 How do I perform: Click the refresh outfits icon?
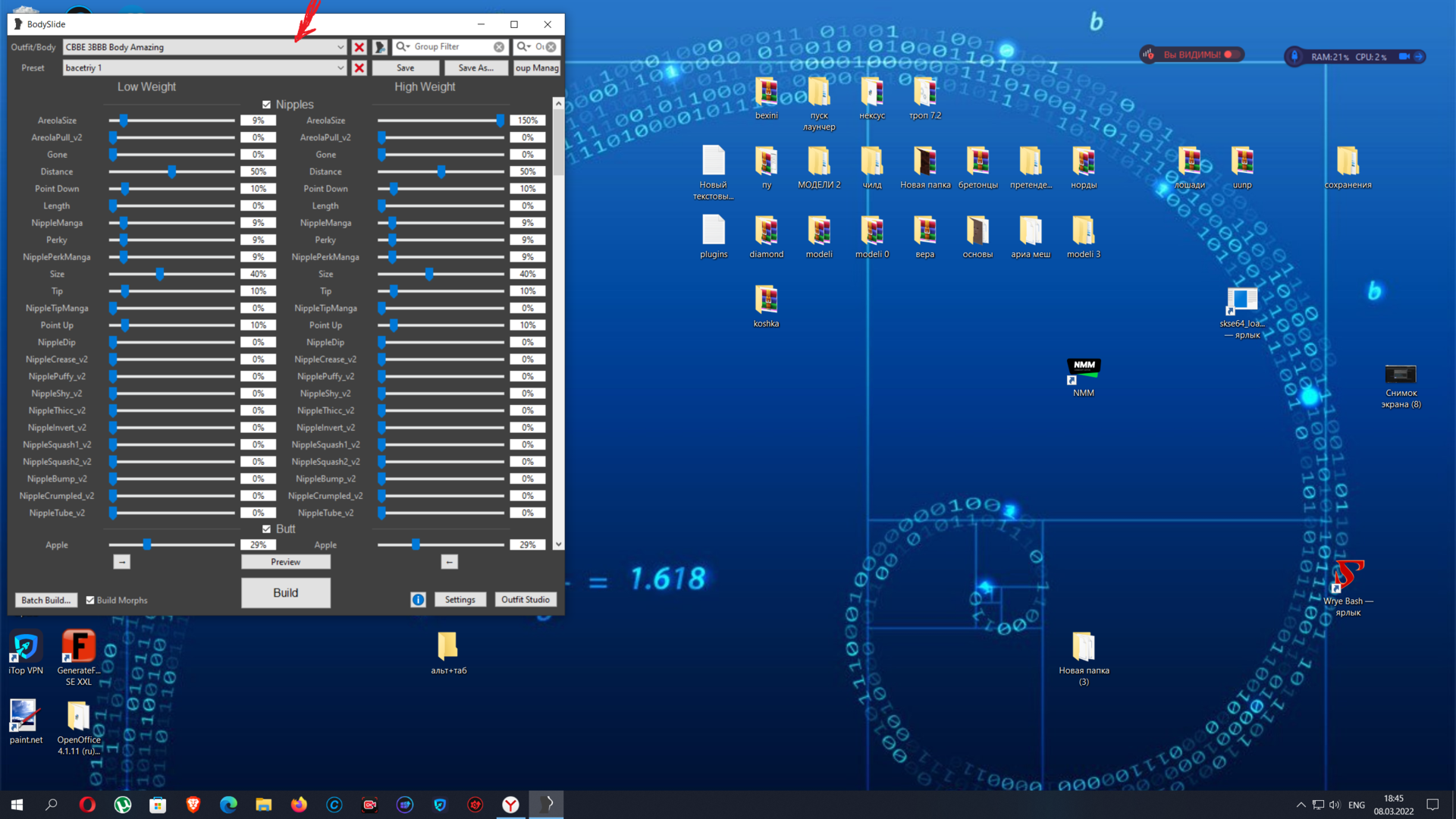380,47
